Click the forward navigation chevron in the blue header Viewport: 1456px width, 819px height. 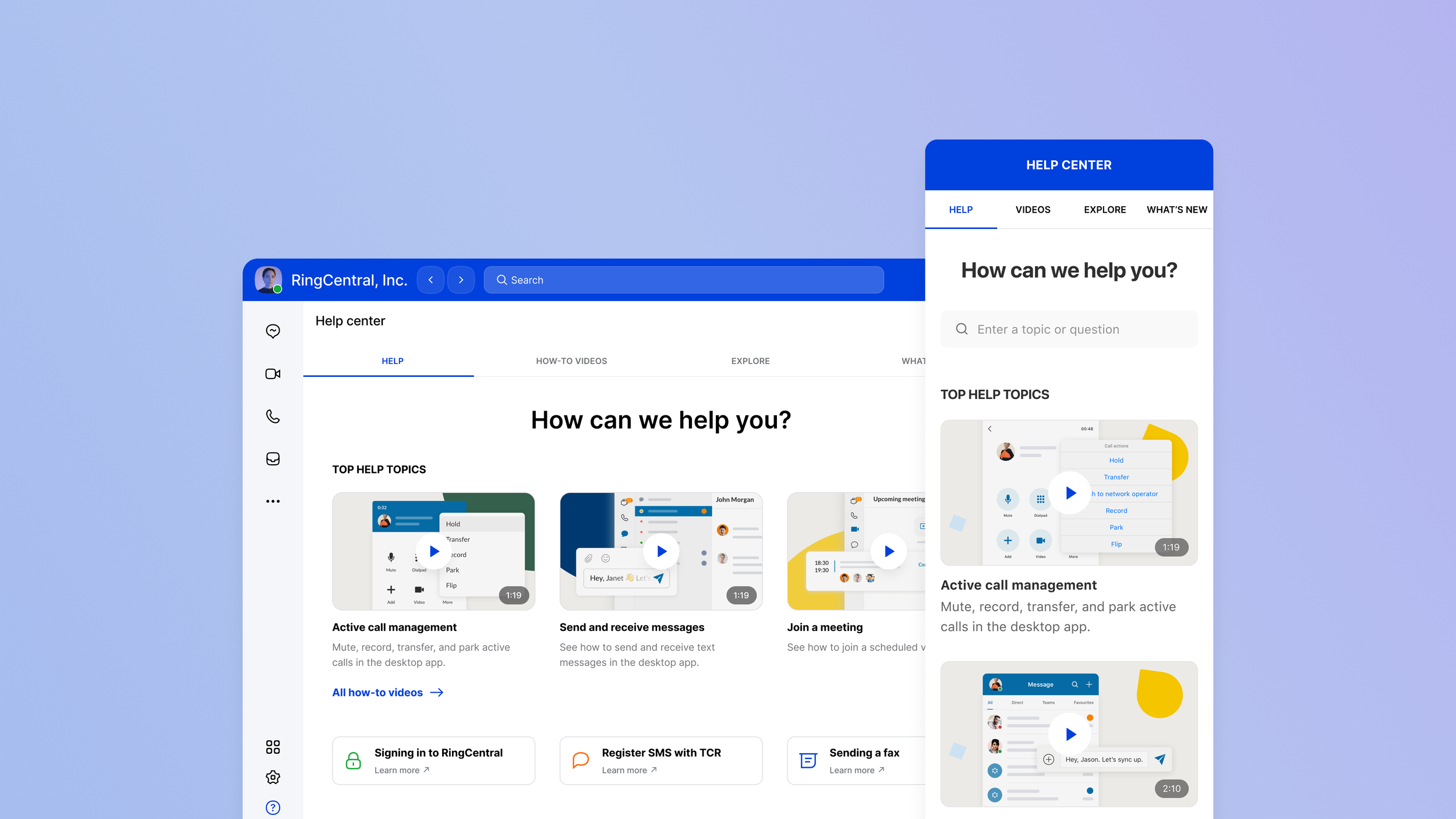[461, 280]
